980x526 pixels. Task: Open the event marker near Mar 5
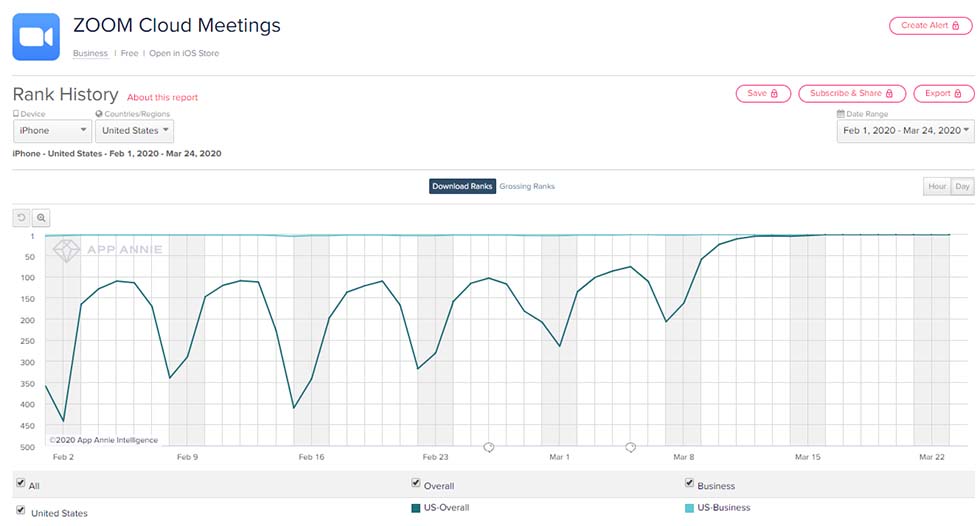click(x=631, y=447)
